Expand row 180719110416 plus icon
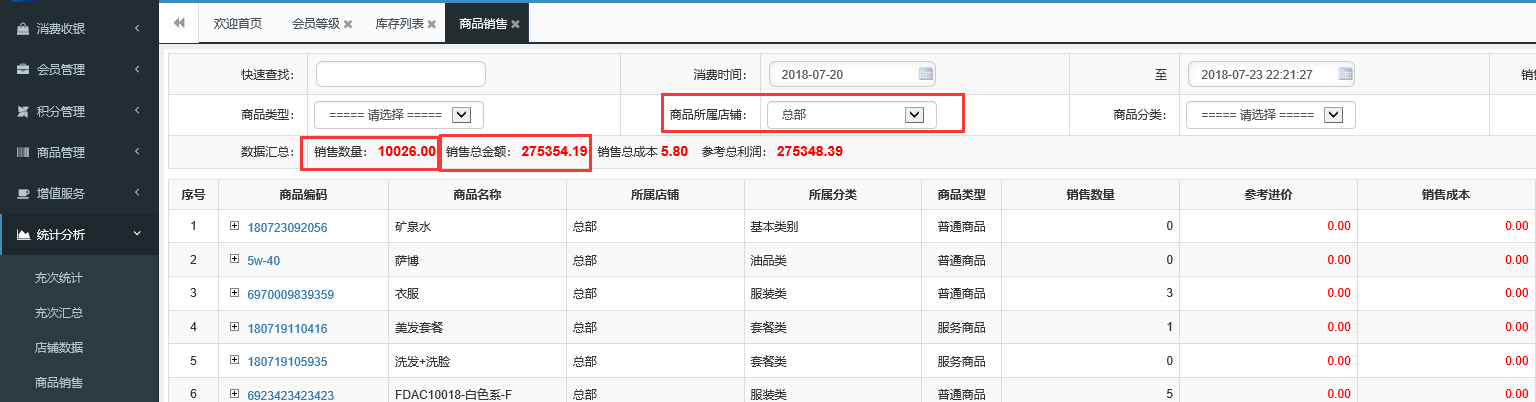 (235, 328)
